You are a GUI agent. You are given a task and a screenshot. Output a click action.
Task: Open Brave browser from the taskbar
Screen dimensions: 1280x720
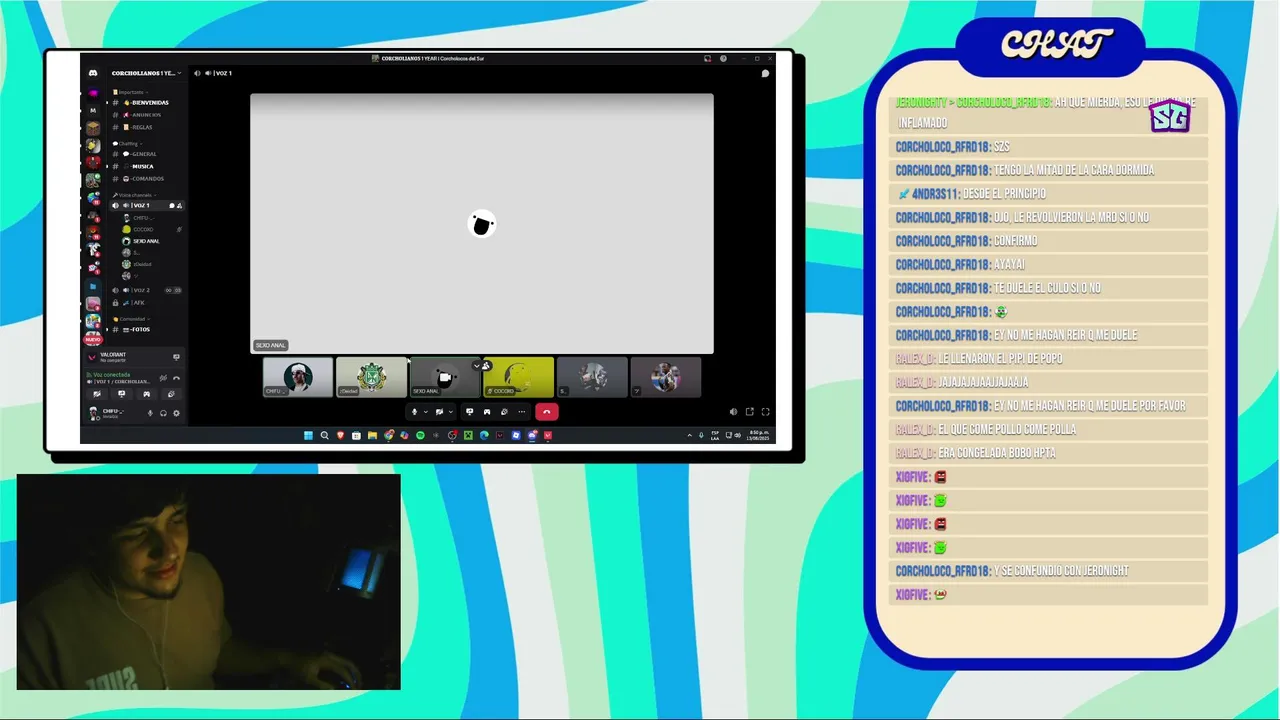click(x=340, y=435)
